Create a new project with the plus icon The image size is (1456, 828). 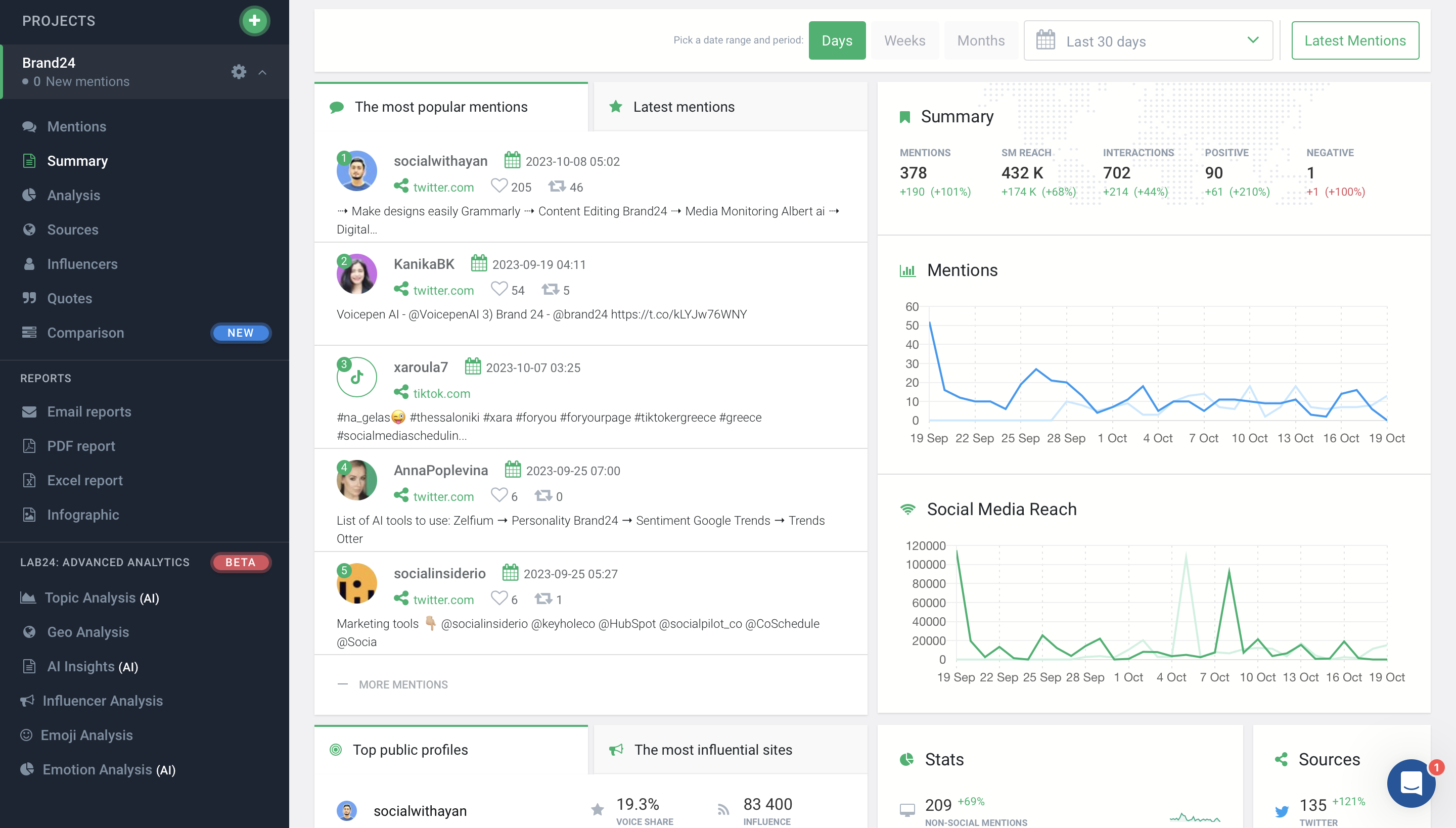pyautogui.click(x=254, y=20)
